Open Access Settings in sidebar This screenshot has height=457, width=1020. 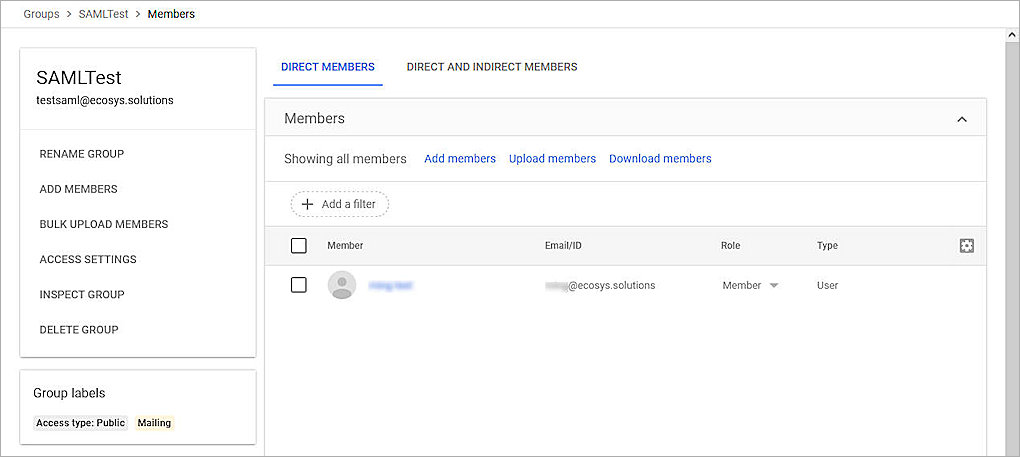(88, 259)
